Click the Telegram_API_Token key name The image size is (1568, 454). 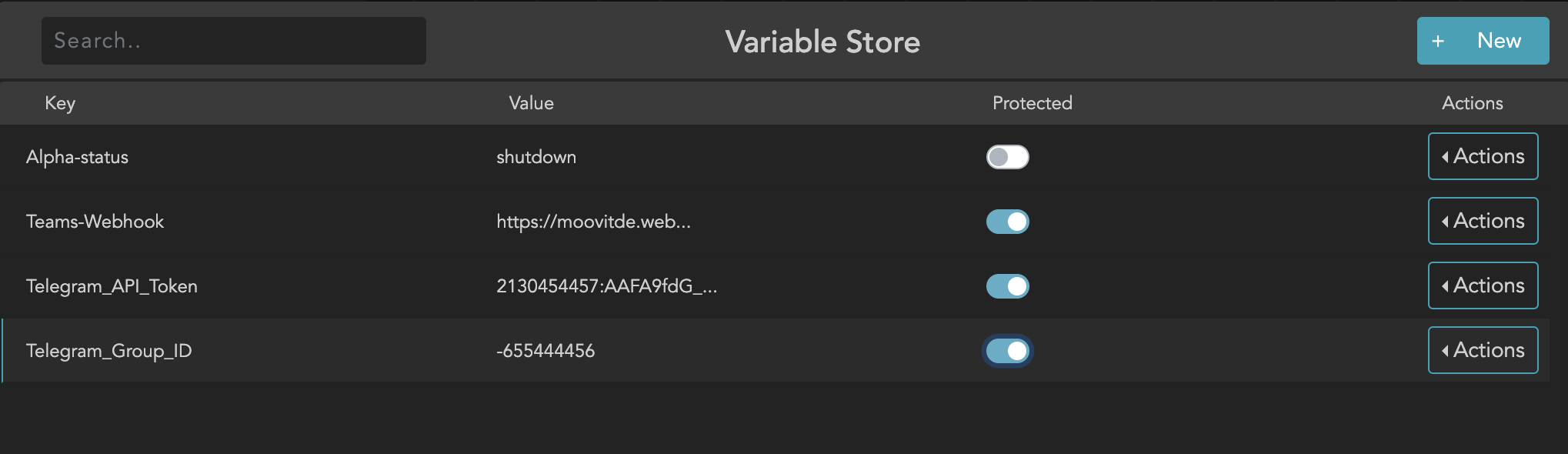click(112, 286)
